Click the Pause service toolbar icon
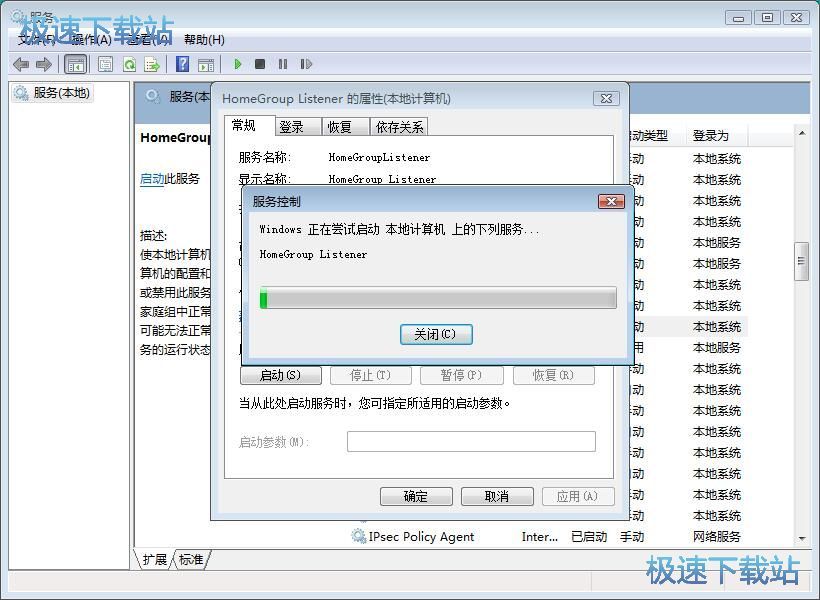This screenshot has width=820, height=600. (283, 64)
